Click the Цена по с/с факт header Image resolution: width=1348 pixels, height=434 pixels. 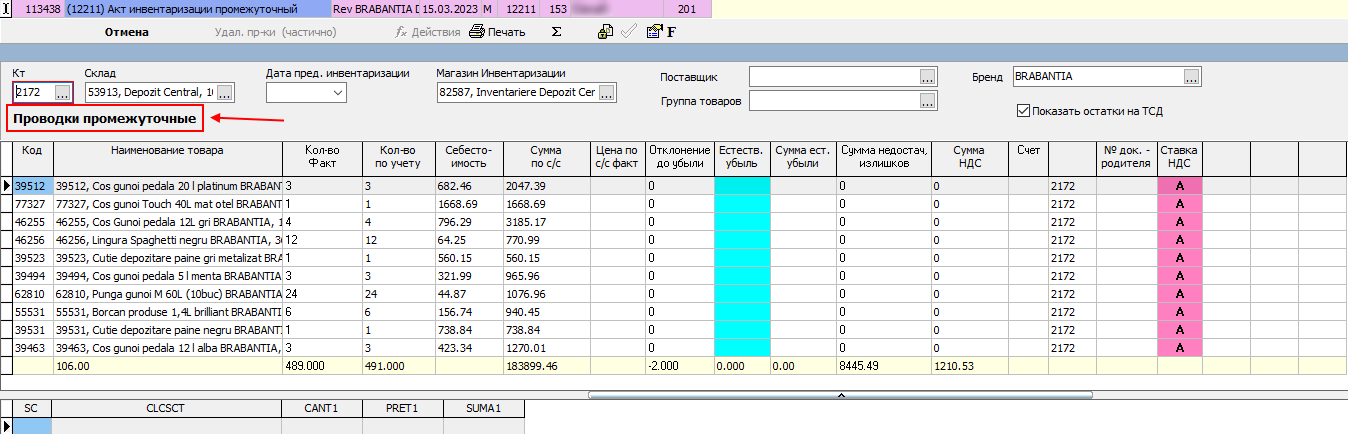(618, 158)
